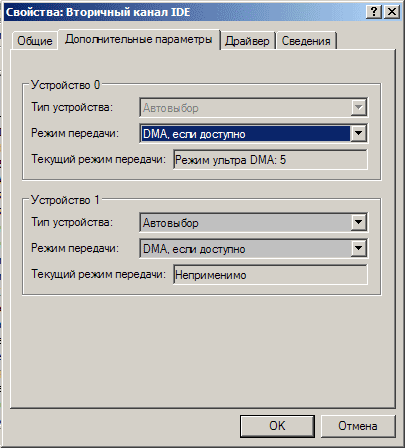Click the Устройство 1 group label
Image resolution: width=405 pixels, height=448 pixels.
(65, 200)
